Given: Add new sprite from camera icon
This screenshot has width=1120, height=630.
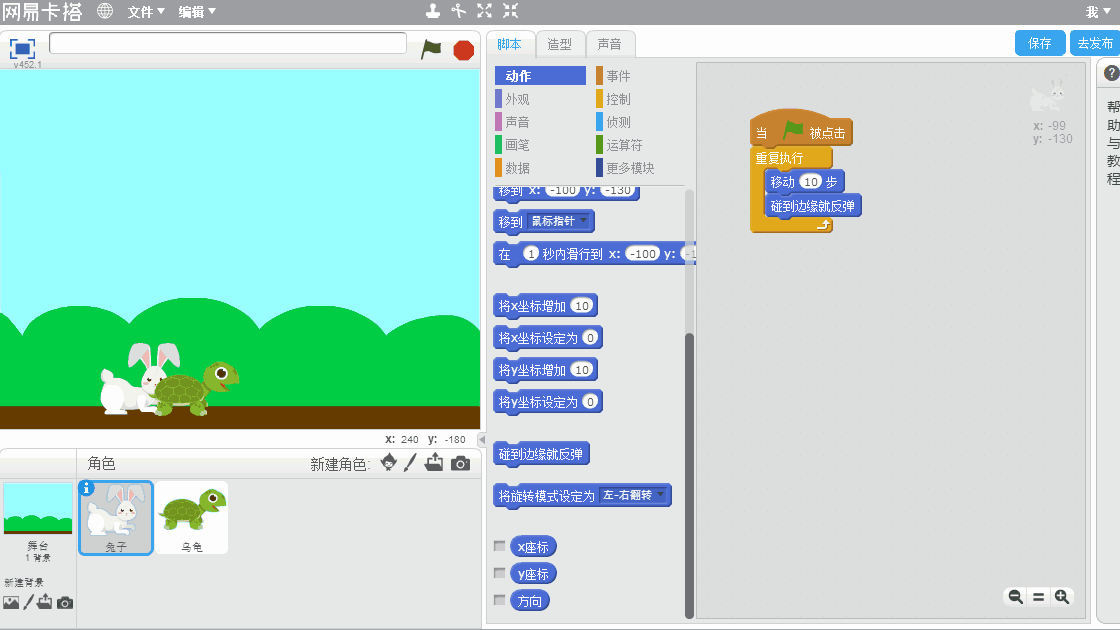Looking at the screenshot, I should (460, 463).
